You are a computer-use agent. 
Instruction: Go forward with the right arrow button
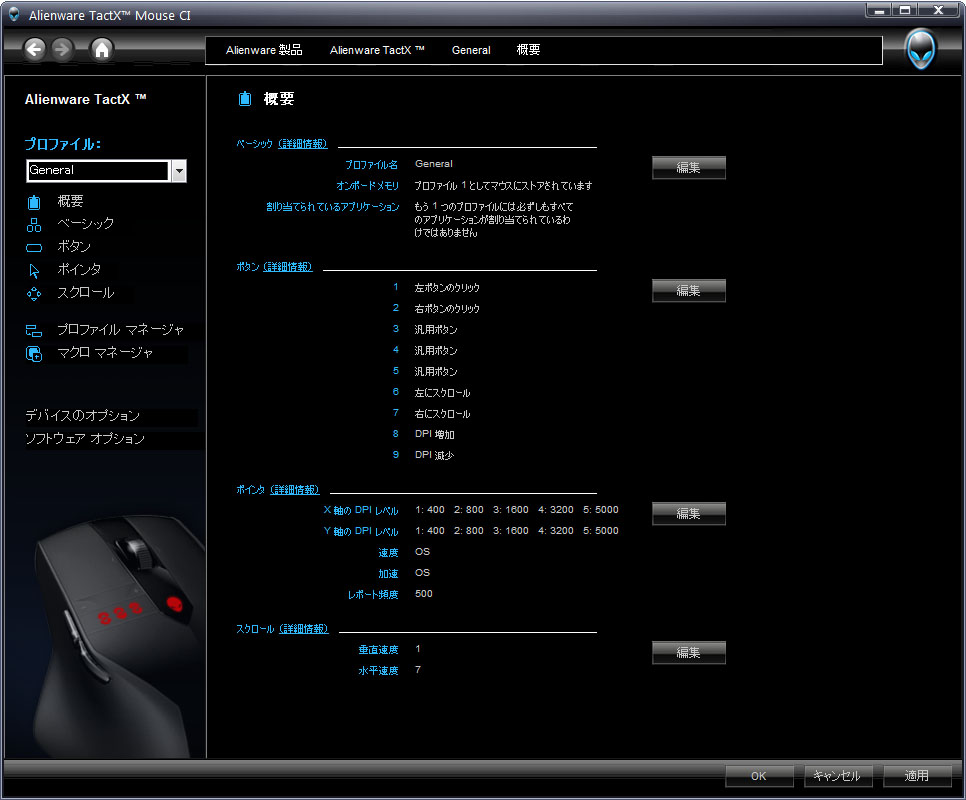tap(62, 49)
